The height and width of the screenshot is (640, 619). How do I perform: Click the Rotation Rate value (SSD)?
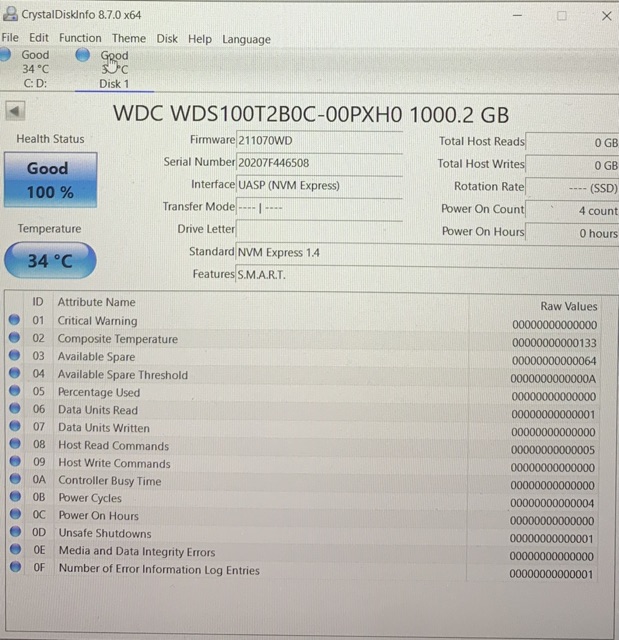pos(572,188)
